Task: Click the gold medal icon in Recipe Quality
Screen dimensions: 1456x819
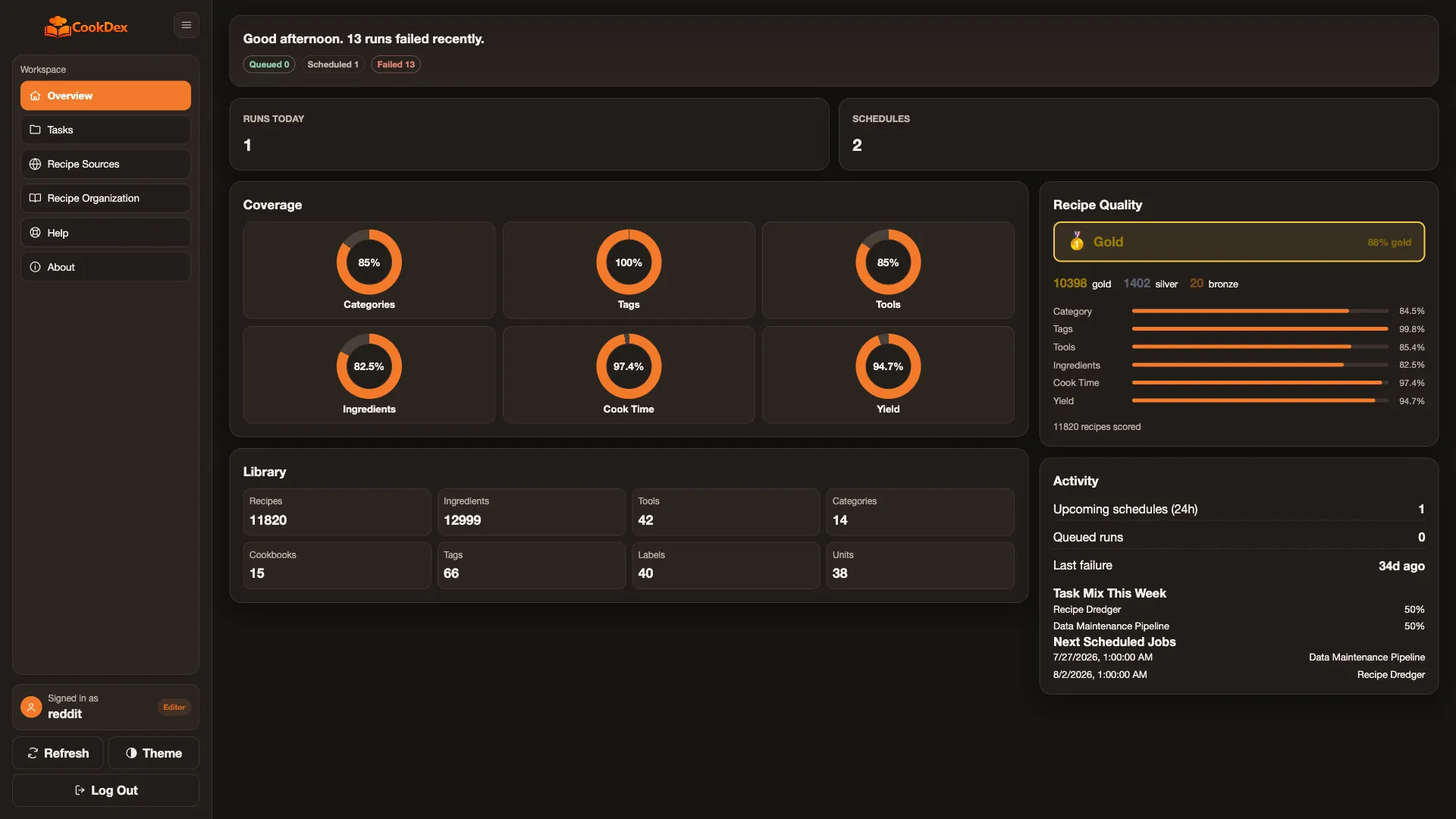Action: coord(1076,242)
